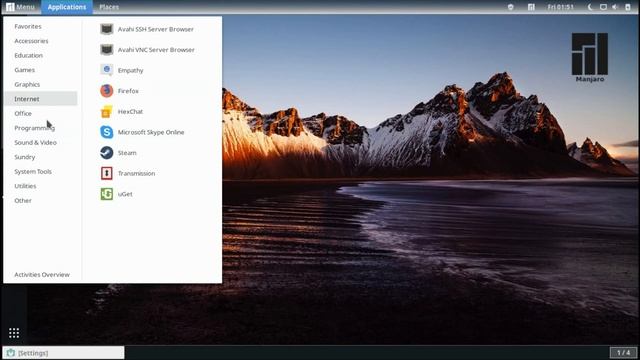Screen dimensions: 640x360
Task: Click the display icon in the top bar
Action: click(x=603, y=7)
